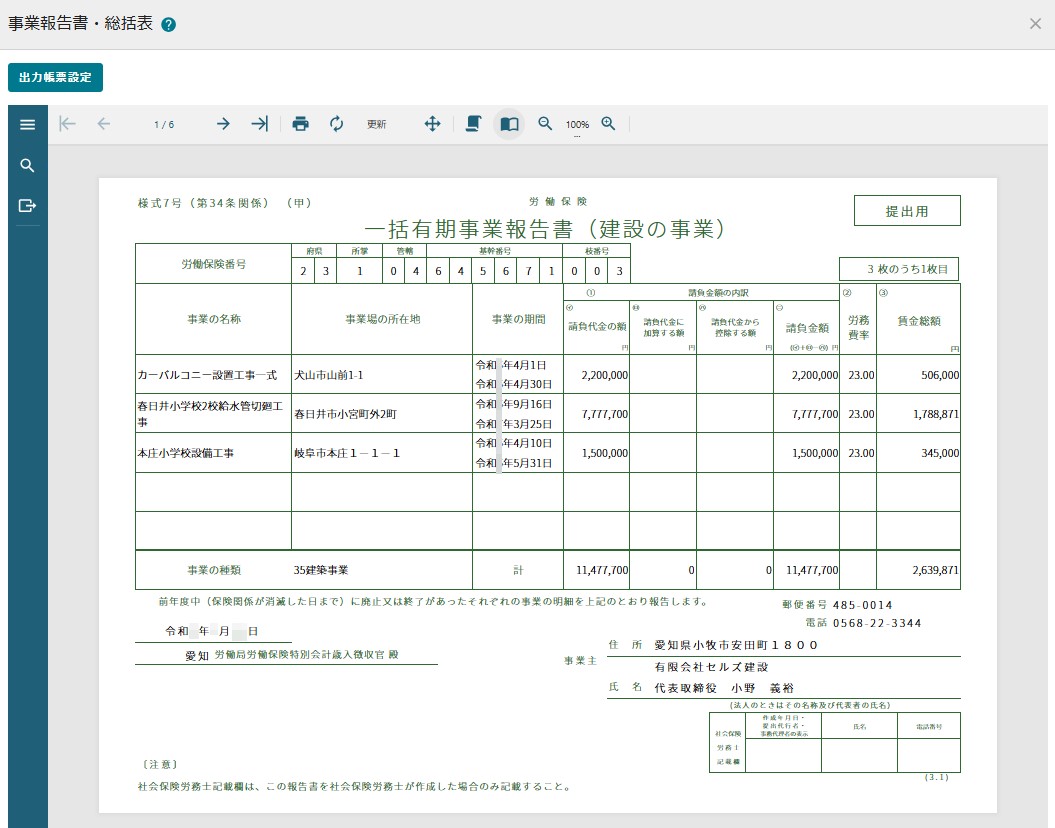Go to the first page
The height and width of the screenshot is (828, 1055).
click(67, 124)
